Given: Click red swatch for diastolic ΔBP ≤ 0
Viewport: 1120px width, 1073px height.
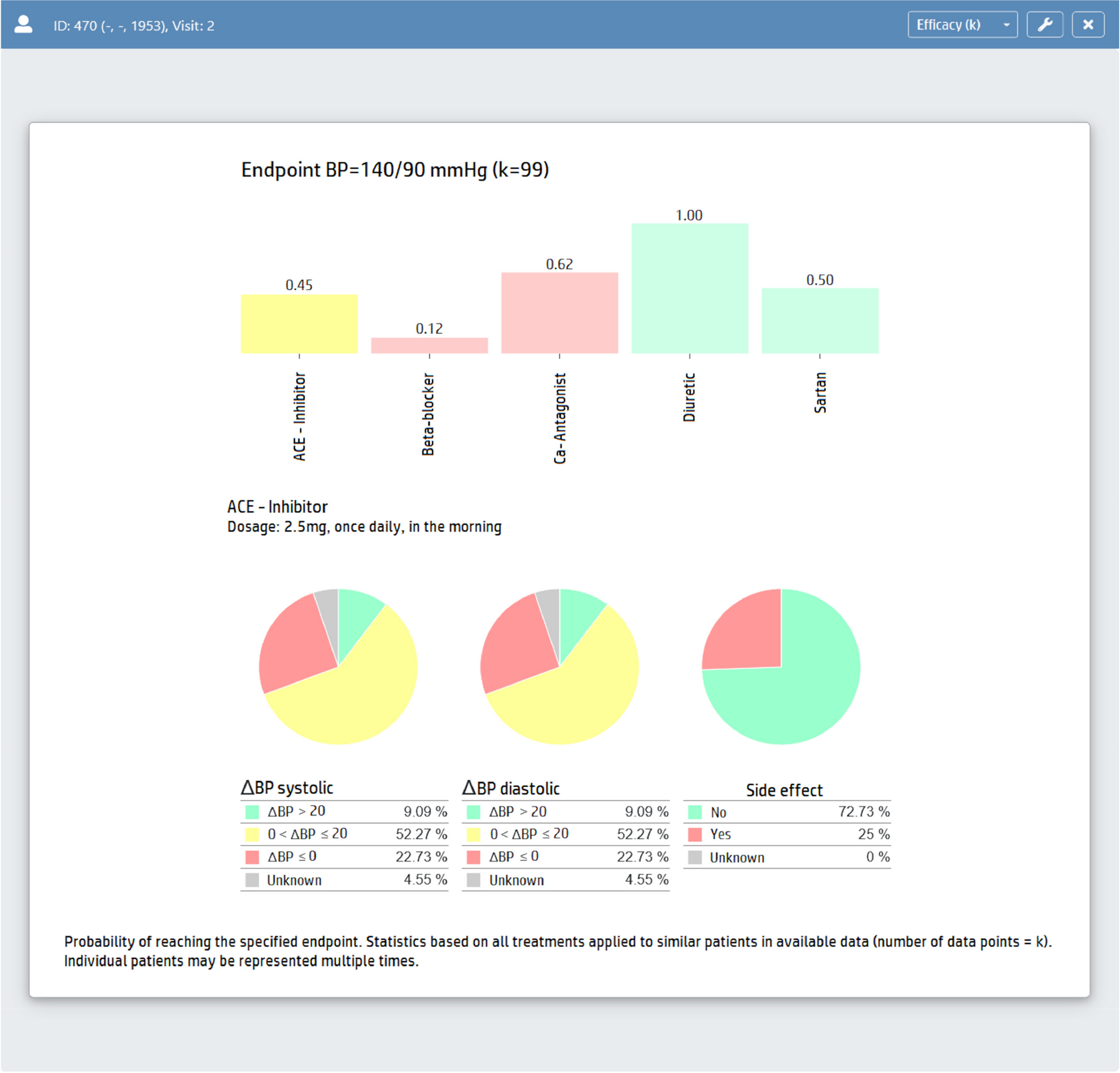Looking at the screenshot, I should click(473, 857).
